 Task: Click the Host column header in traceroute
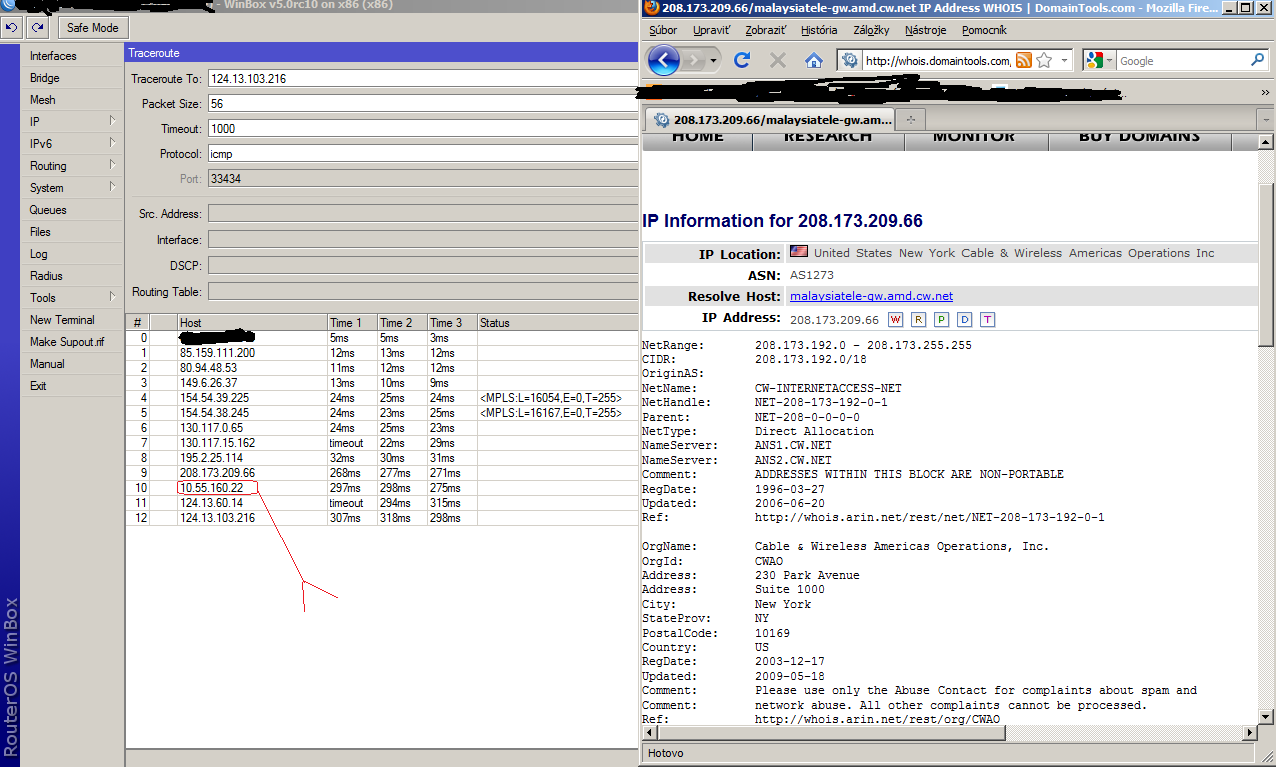point(252,323)
